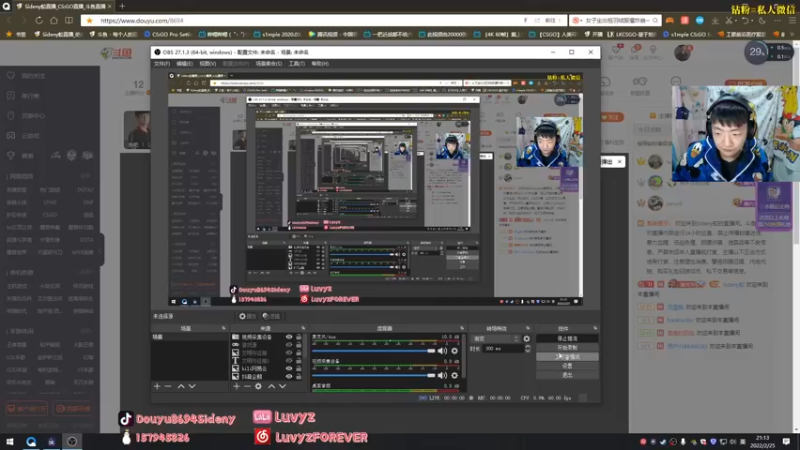Lock the 视频采集设备 source
This screenshot has width=800, height=450.
(298, 337)
